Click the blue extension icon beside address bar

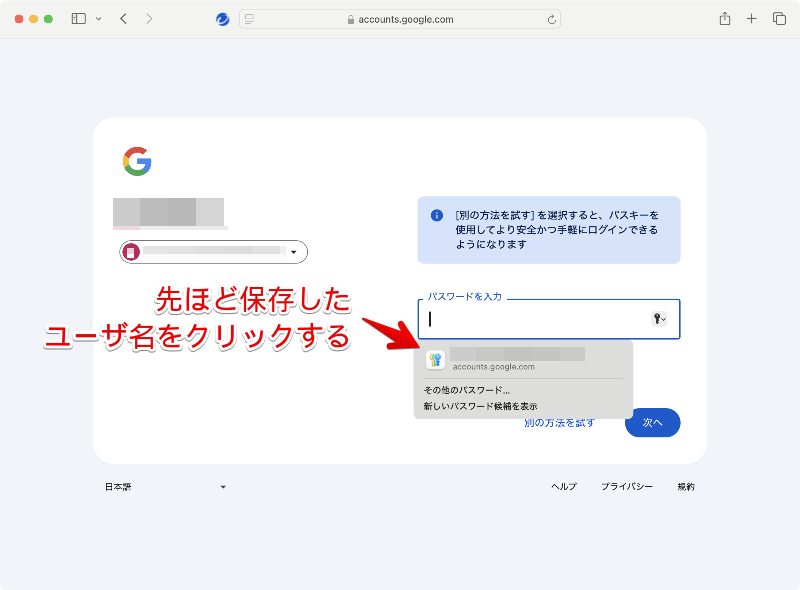(x=222, y=19)
